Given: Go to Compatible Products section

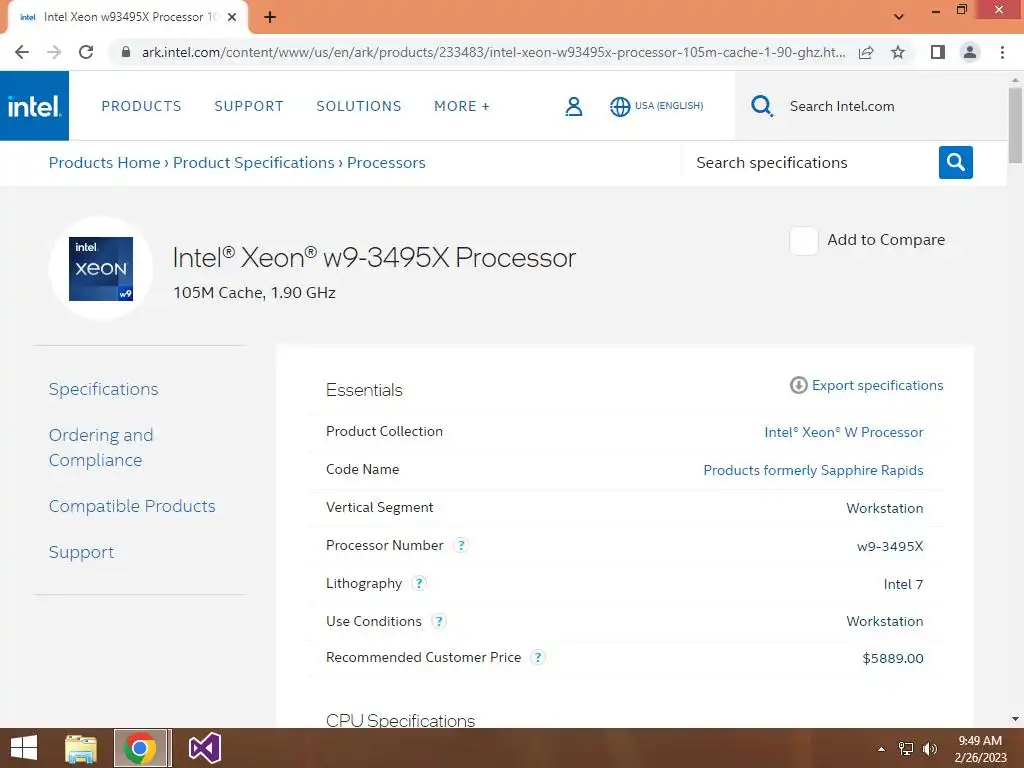Looking at the screenshot, I should 132,506.
